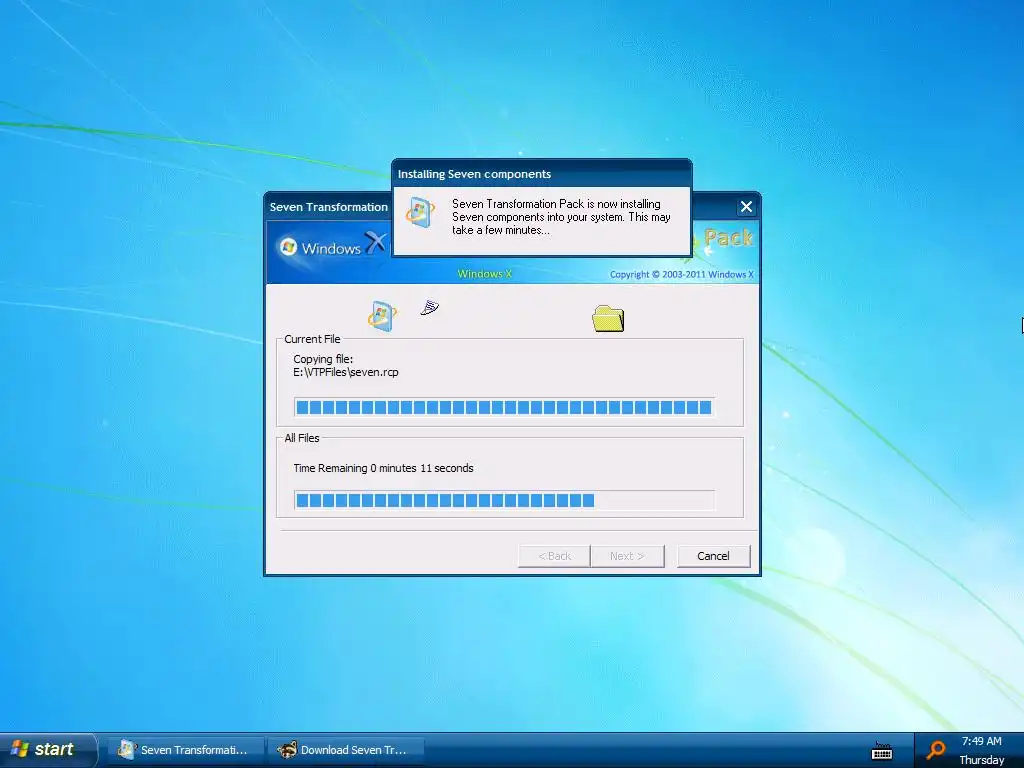1024x768 pixels.
Task: Switch to Download Seven Tr... taskbar item
Action: point(345,750)
